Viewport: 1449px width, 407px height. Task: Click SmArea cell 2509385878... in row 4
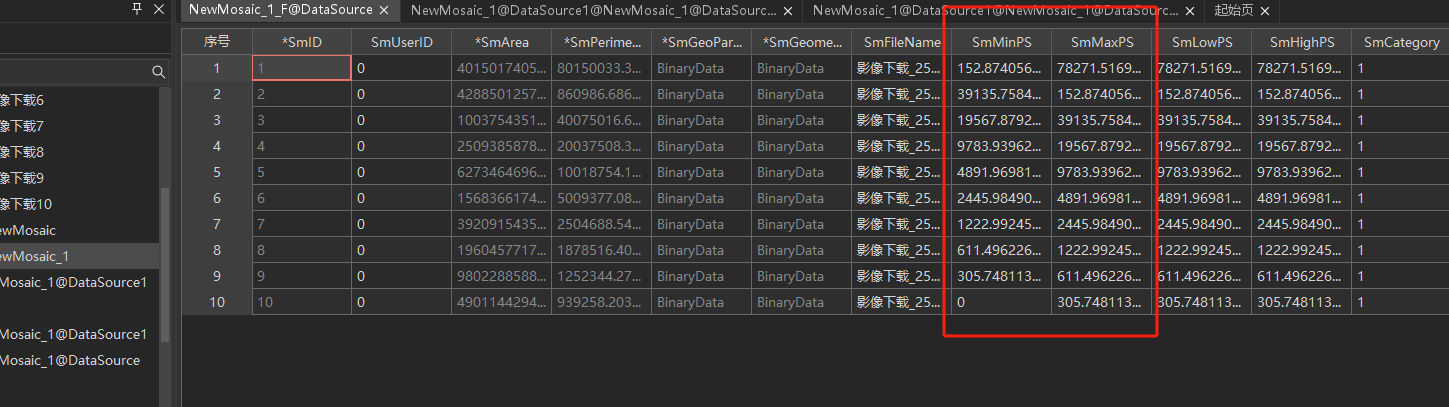[502, 146]
